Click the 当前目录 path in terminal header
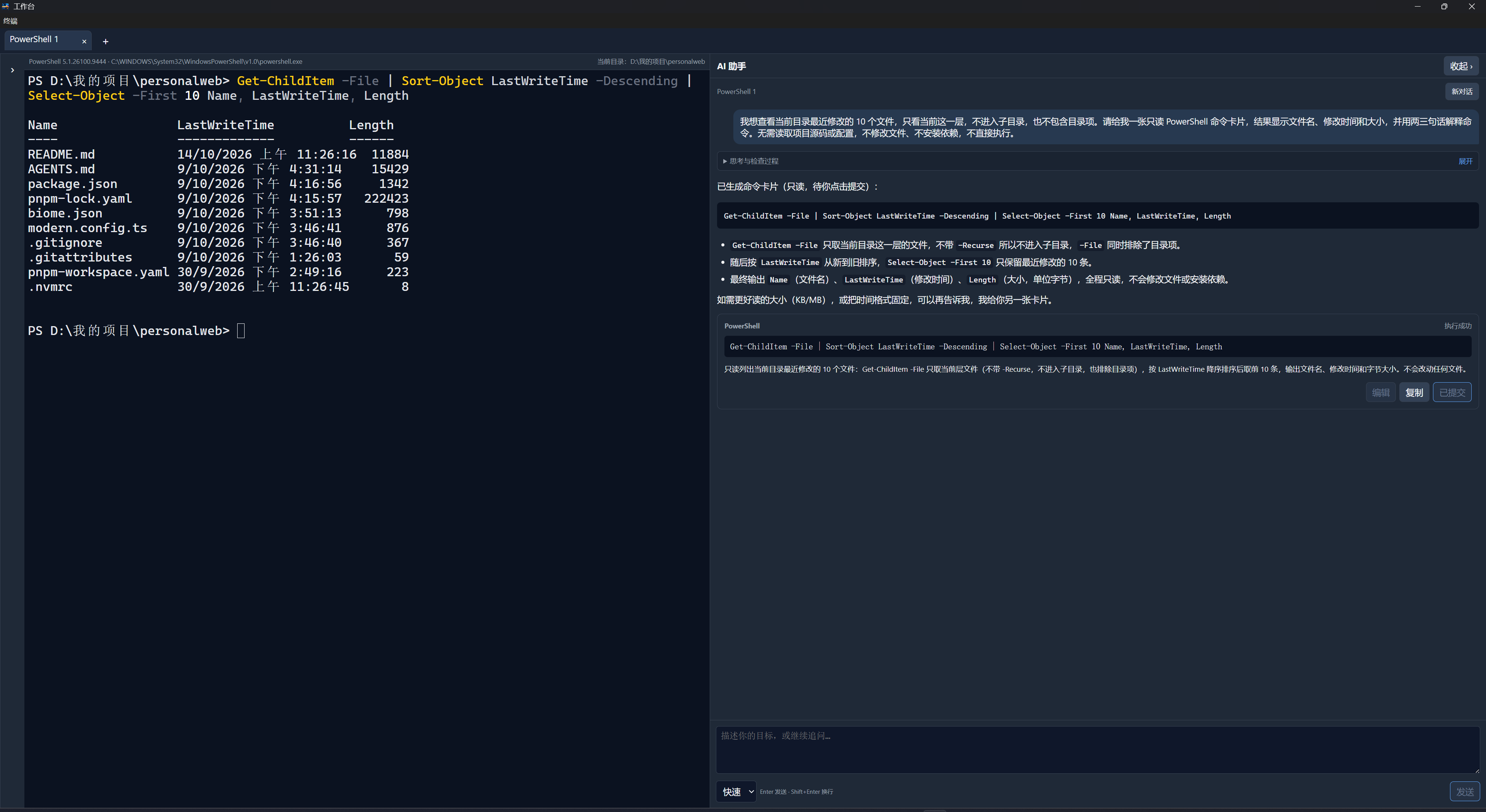The width and height of the screenshot is (1486, 812). click(x=651, y=62)
